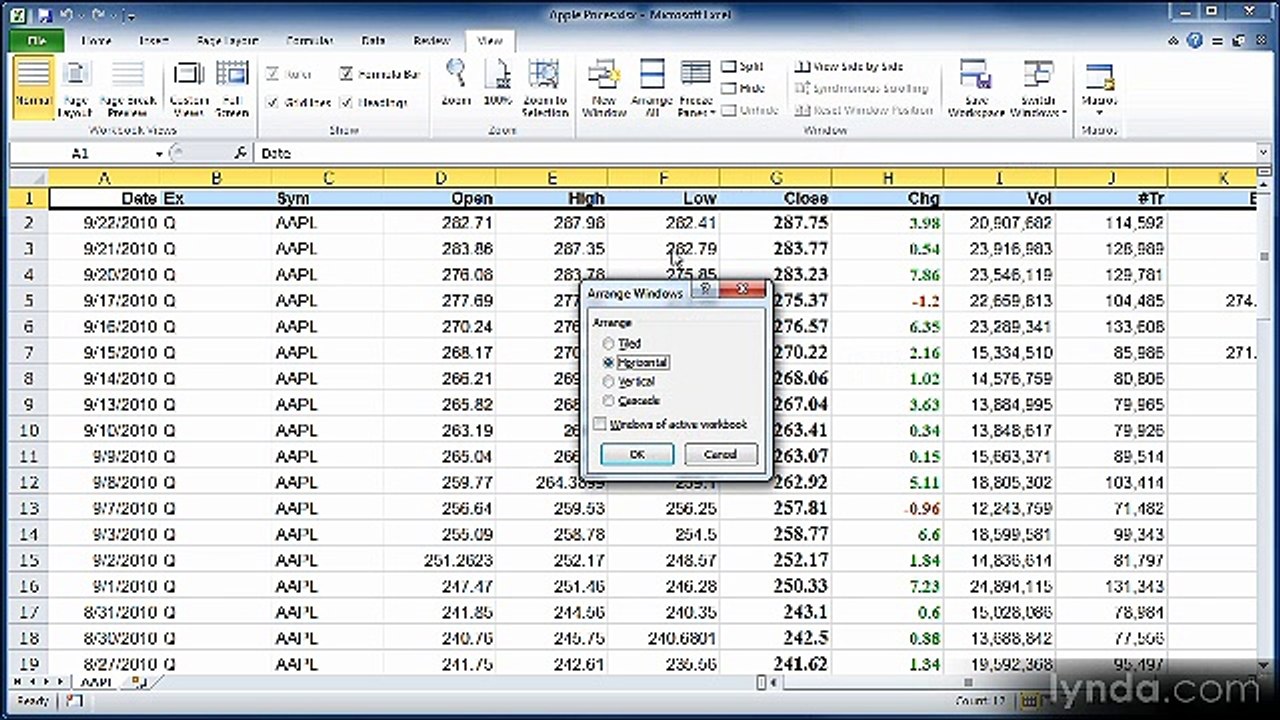Select row 5 header

(x=28, y=300)
